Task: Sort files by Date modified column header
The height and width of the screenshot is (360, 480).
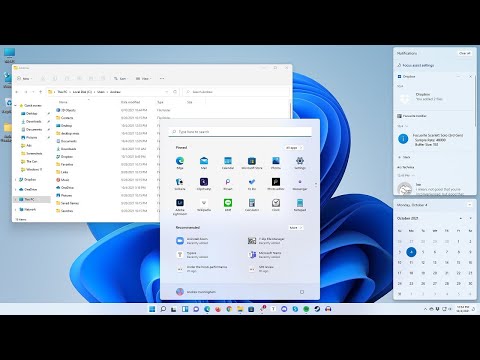Action: [130, 102]
